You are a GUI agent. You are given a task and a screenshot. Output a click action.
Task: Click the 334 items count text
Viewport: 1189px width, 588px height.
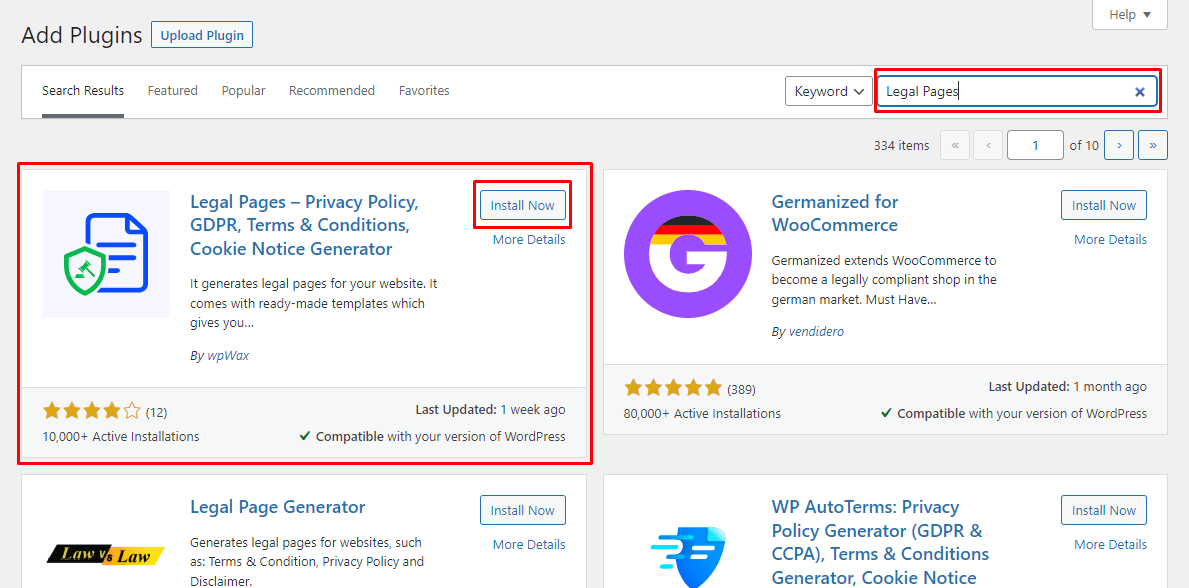coord(901,146)
